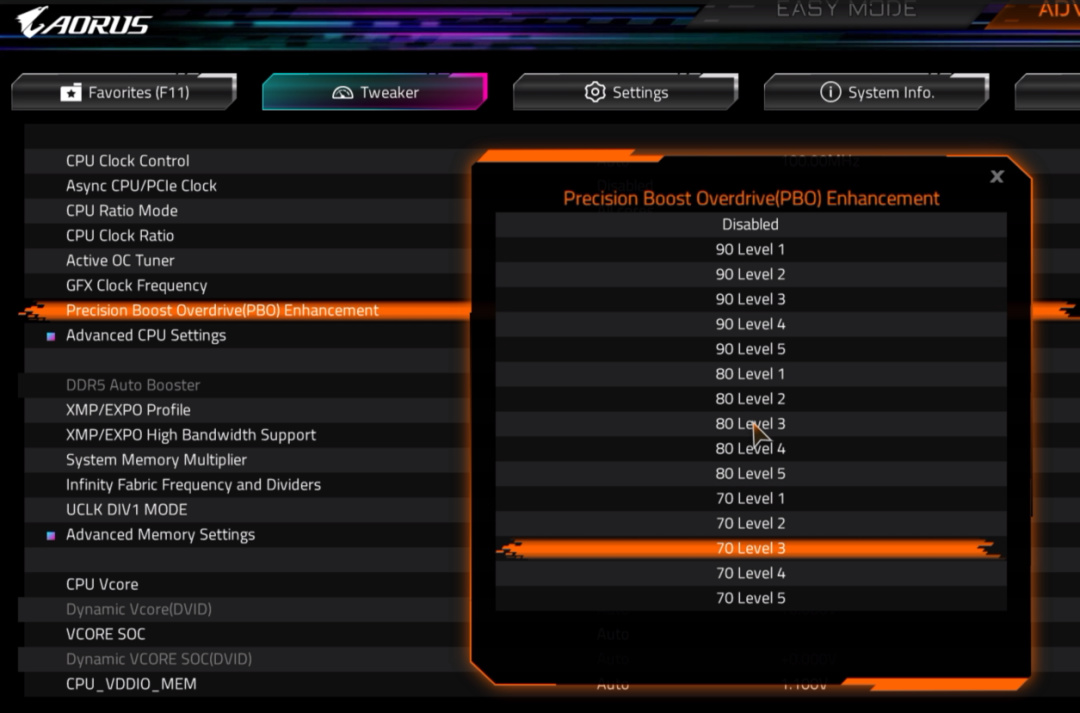The image size is (1080, 713).
Task: Select Async CPU/PCIe Clock setting
Action: pyautogui.click(x=248, y=186)
